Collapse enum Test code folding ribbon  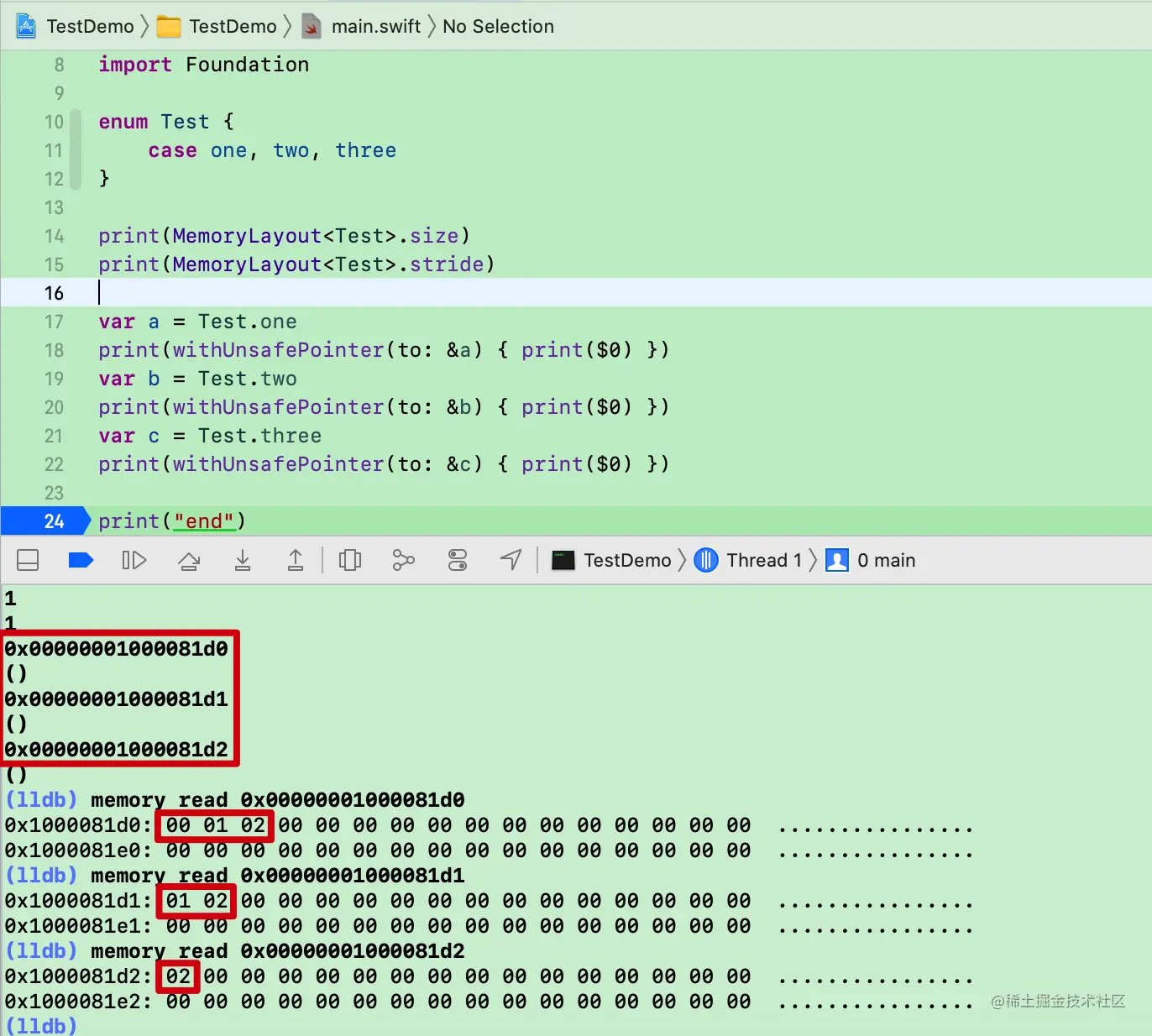click(76, 149)
